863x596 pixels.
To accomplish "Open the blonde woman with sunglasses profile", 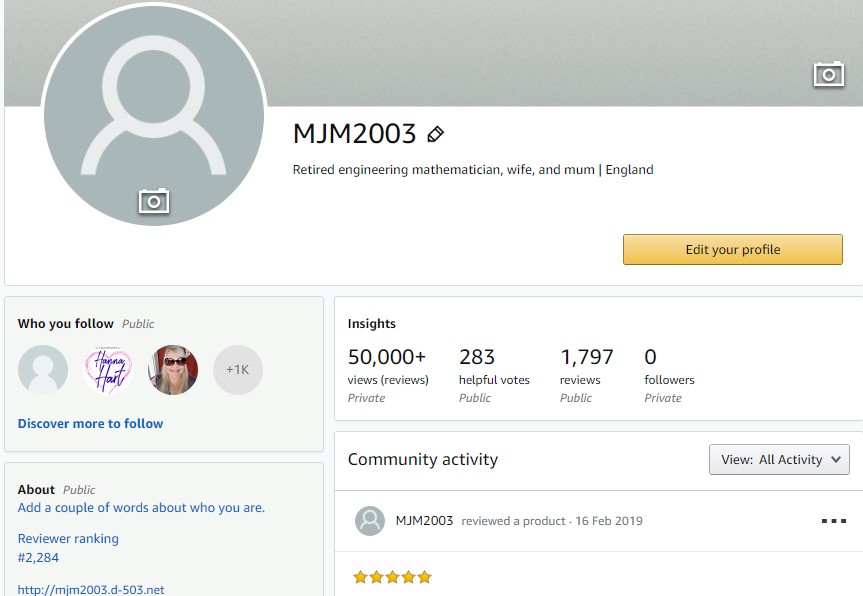I will click(x=173, y=370).
